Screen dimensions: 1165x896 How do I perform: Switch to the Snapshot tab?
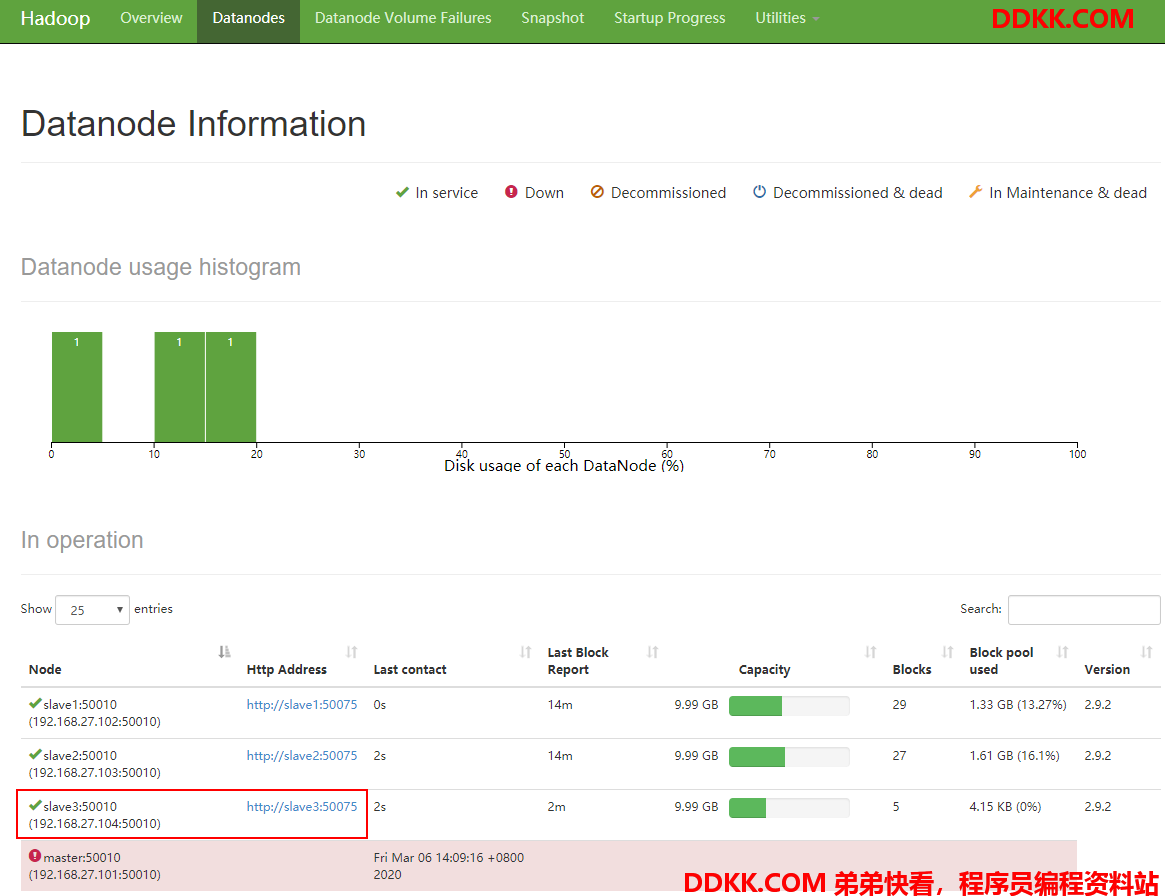(552, 18)
